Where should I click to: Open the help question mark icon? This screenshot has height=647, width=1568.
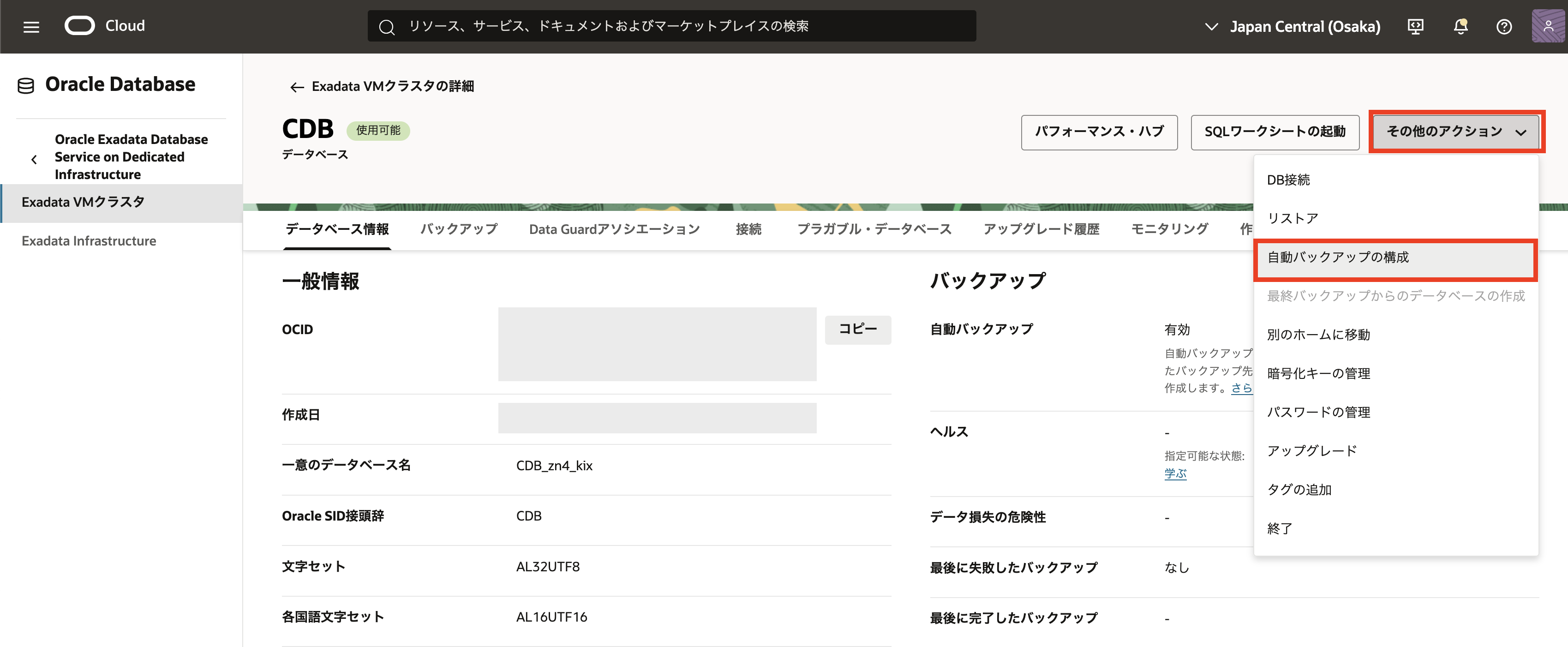[1503, 27]
